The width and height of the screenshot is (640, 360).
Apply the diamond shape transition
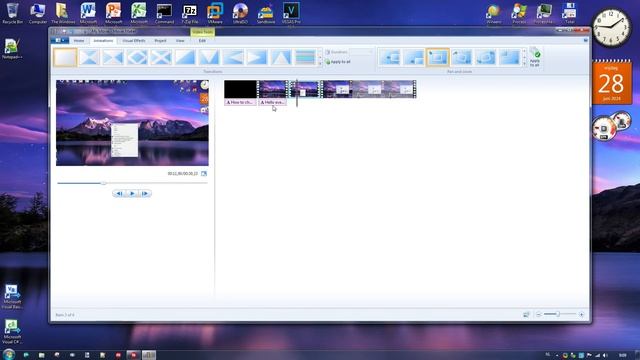pyautogui.click(x=137, y=58)
